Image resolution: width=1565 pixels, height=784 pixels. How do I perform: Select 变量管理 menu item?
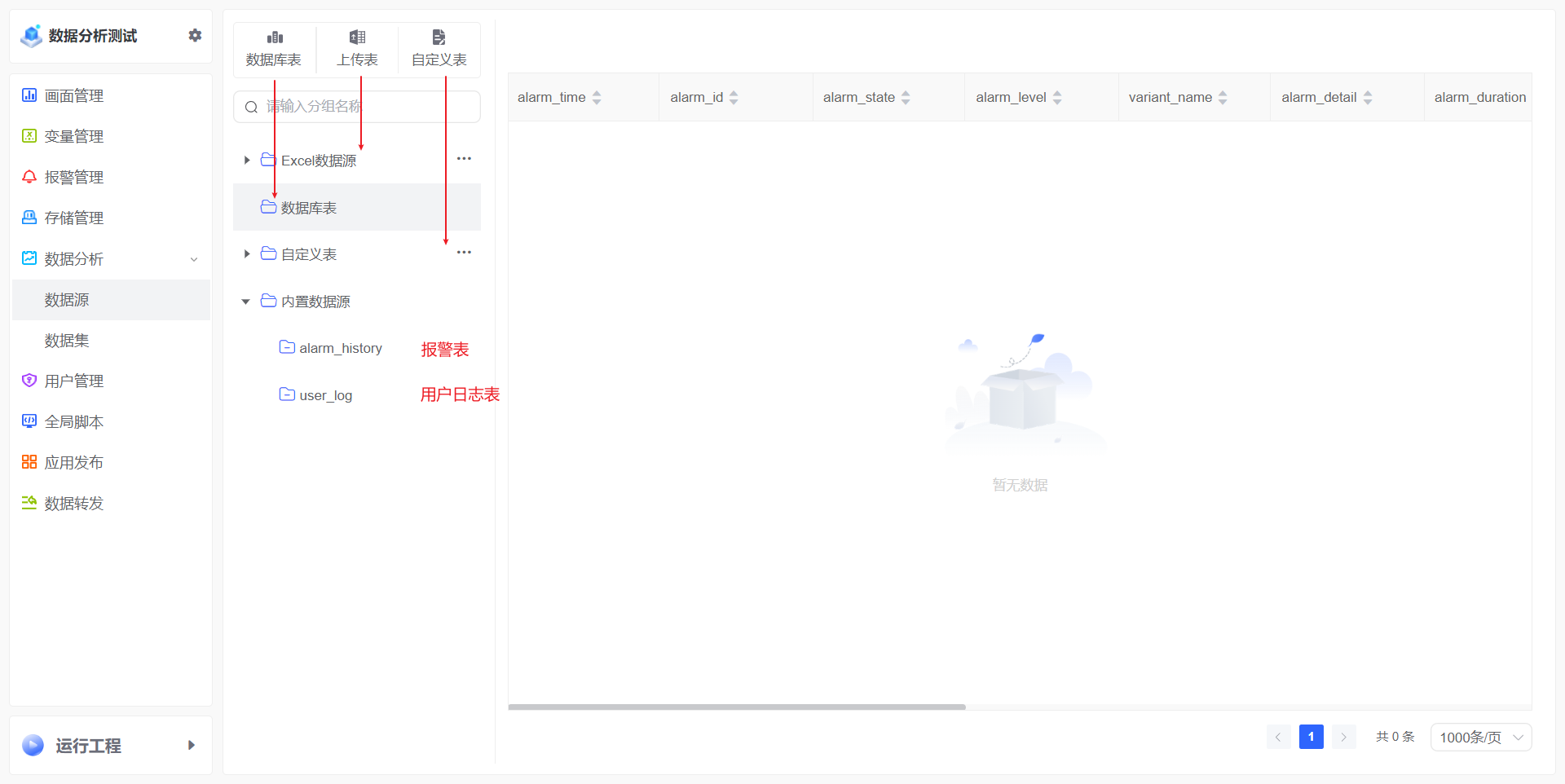pos(73,137)
